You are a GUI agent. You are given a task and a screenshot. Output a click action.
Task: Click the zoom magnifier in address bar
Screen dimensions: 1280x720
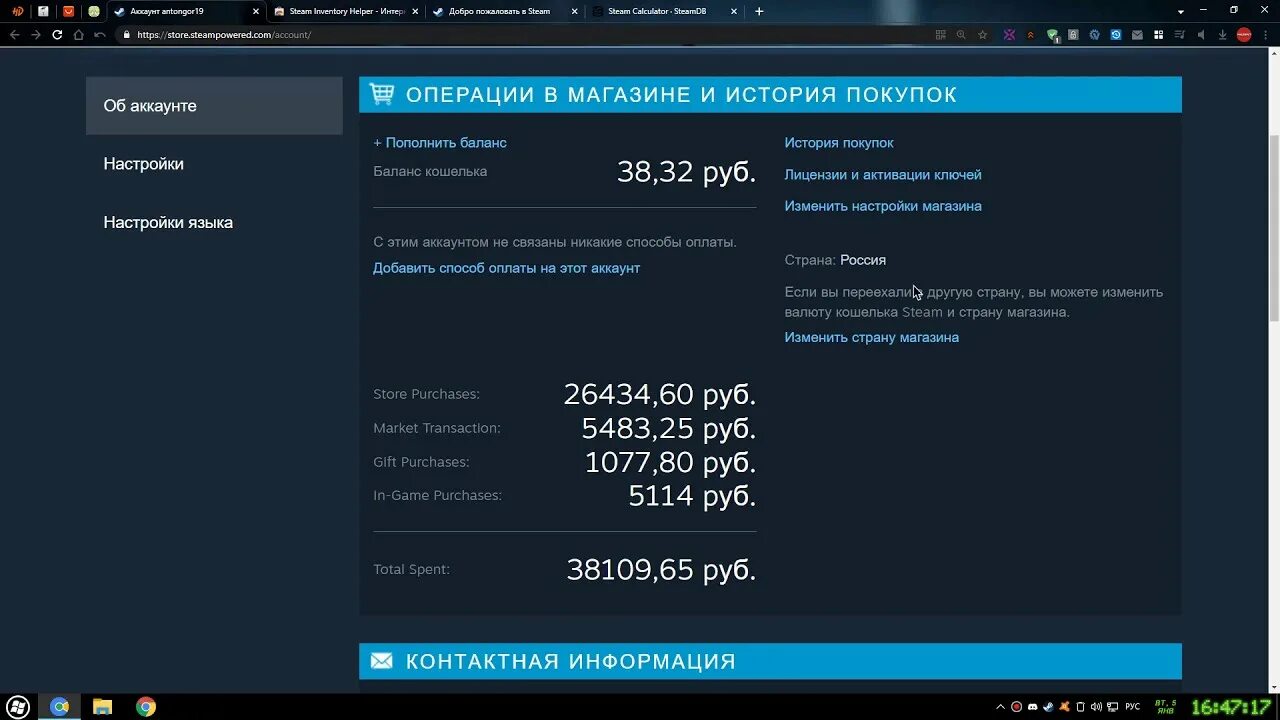click(x=961, y=34)
